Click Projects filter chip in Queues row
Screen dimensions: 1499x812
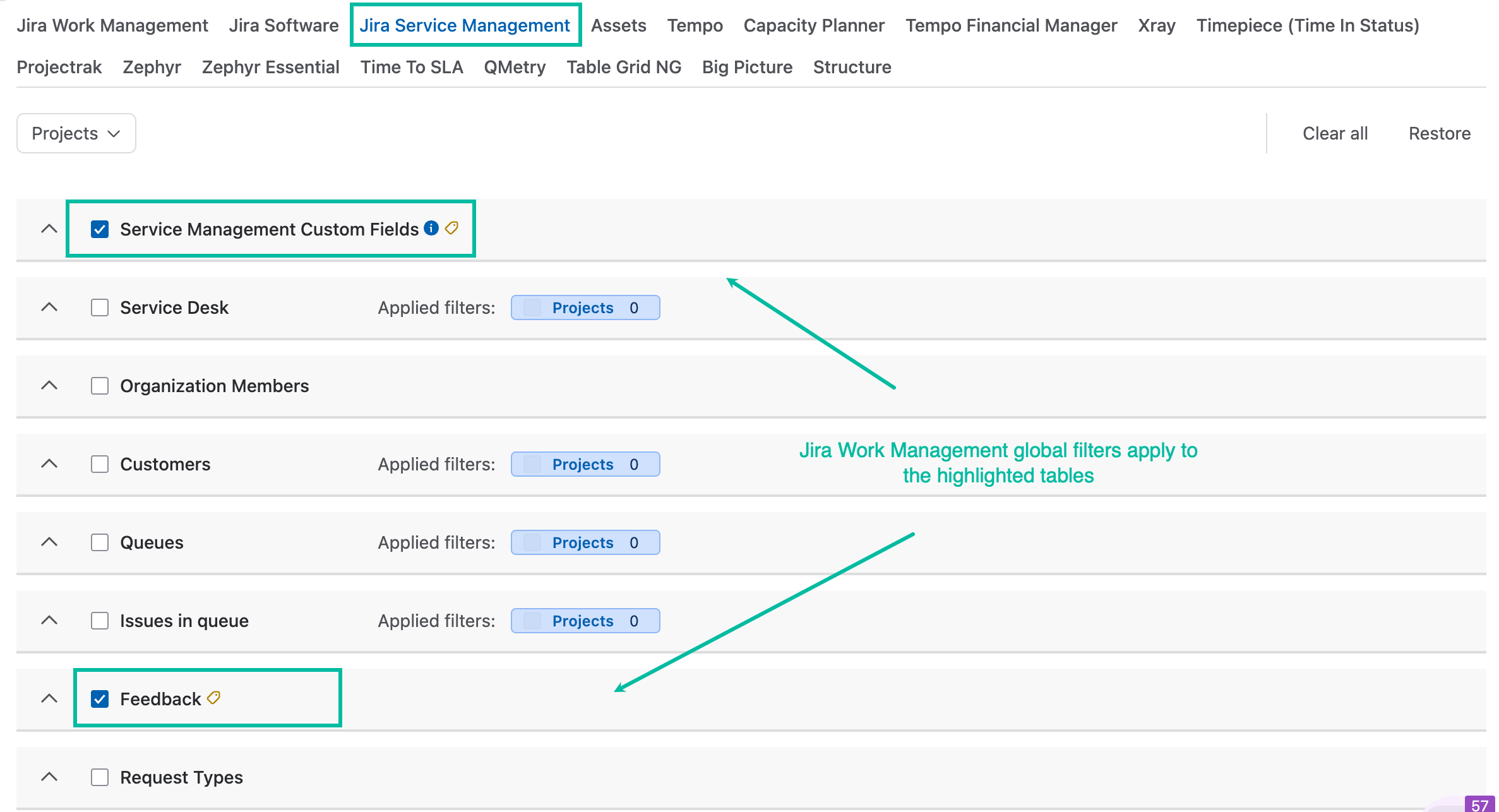point(585,542)
